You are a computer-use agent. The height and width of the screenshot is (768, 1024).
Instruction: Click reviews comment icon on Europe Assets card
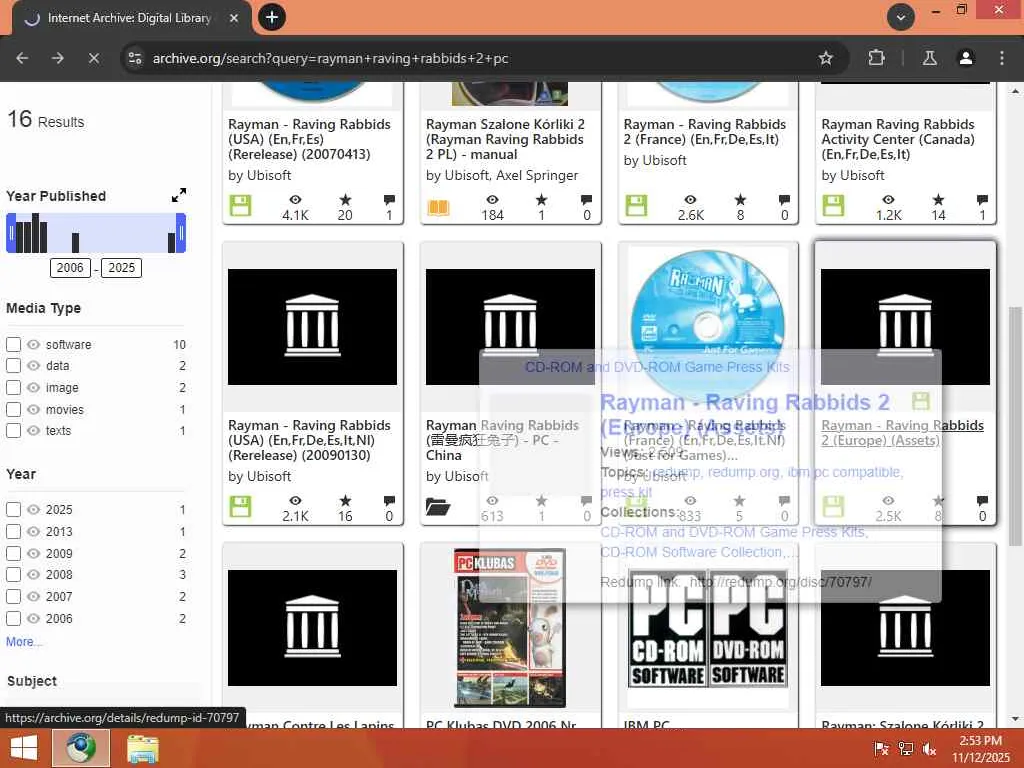tap(982, 501)
